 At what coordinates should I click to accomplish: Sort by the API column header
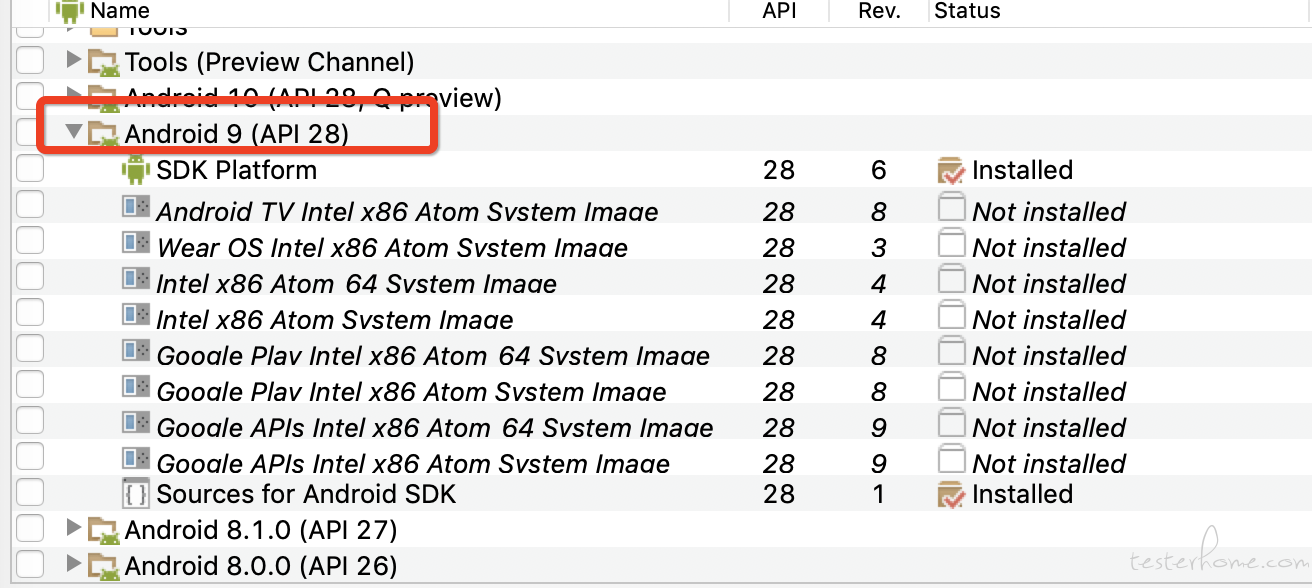(x=779, y=11)
